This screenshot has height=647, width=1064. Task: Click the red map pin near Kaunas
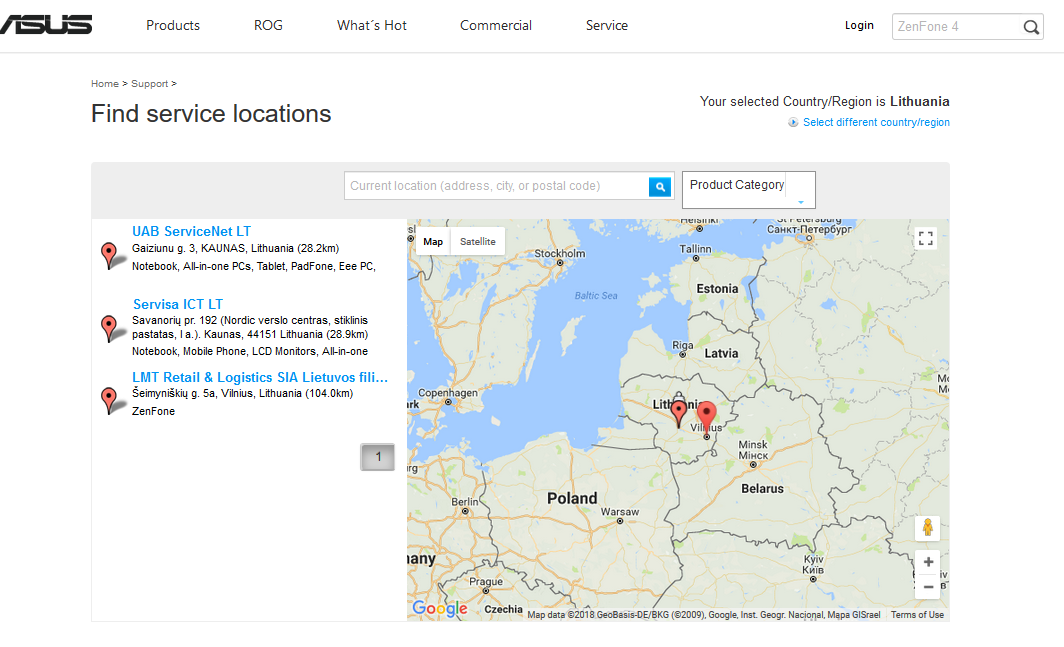[679, 413]
